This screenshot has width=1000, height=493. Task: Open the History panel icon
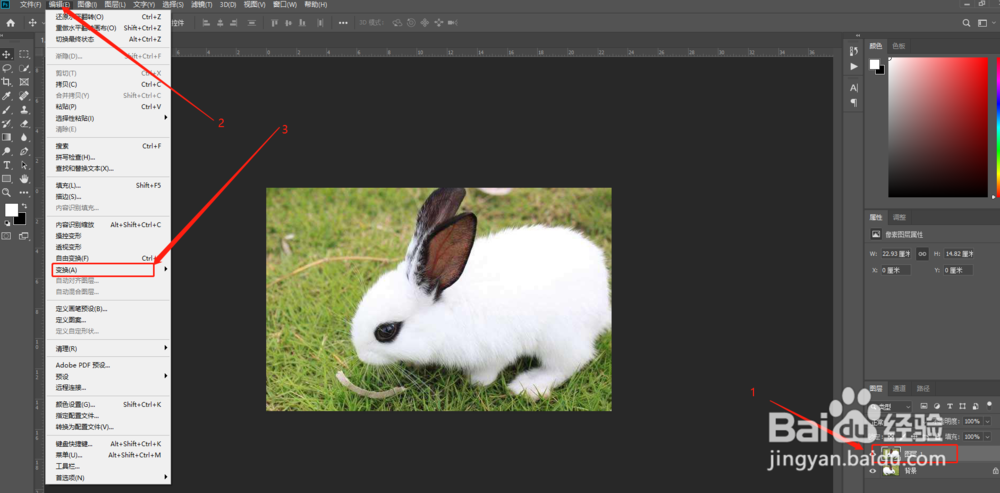(854, 51)
